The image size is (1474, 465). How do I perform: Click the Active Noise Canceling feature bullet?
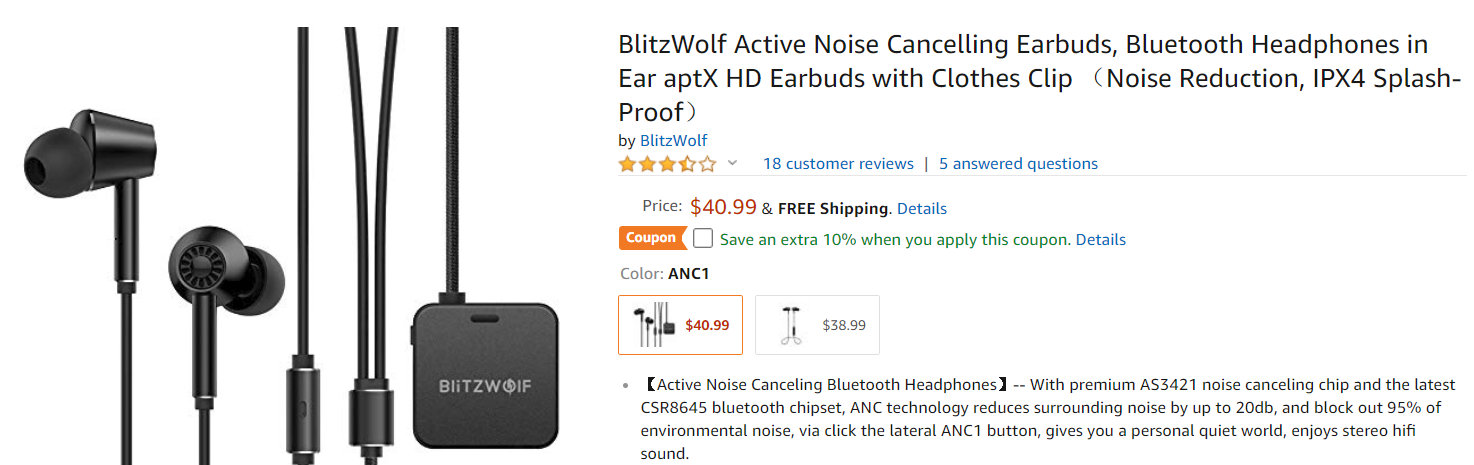1040,419
